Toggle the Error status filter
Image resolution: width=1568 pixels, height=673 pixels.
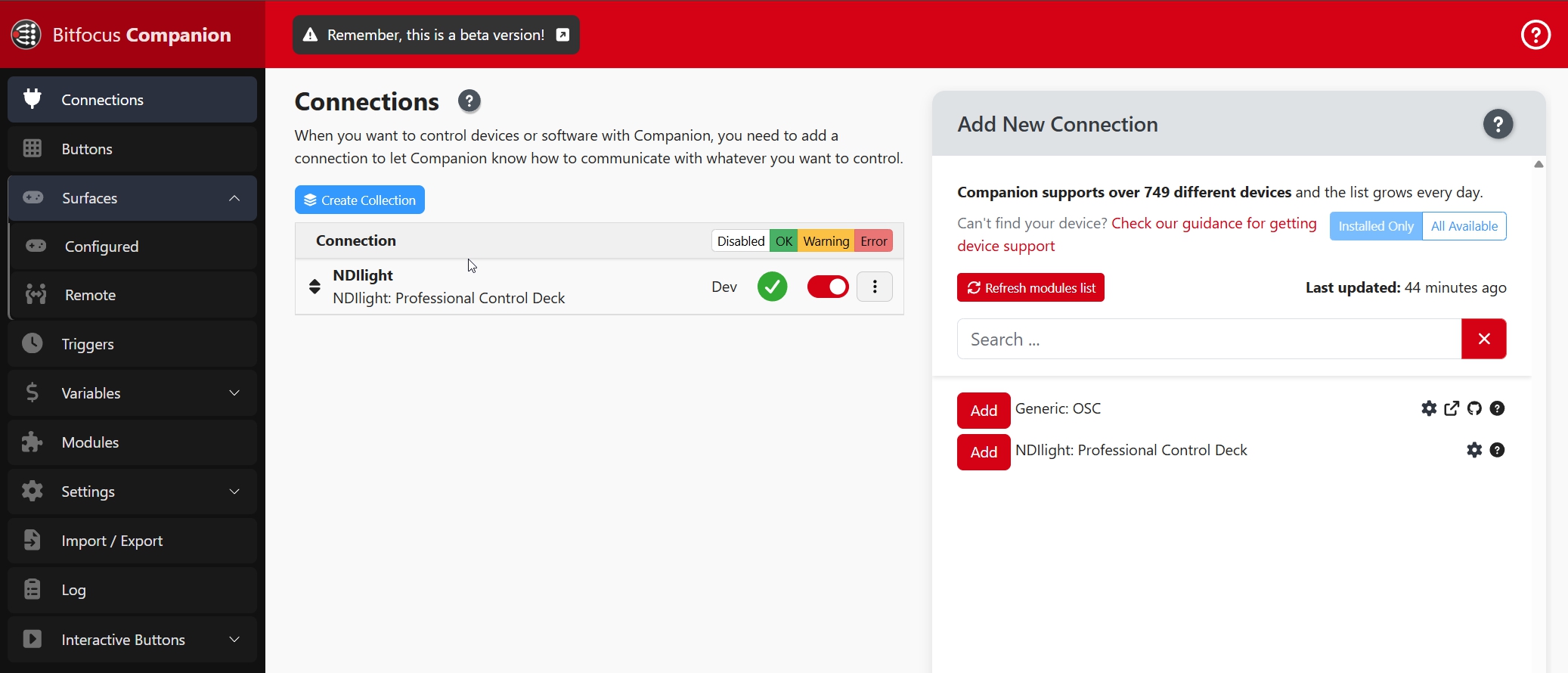873,241
